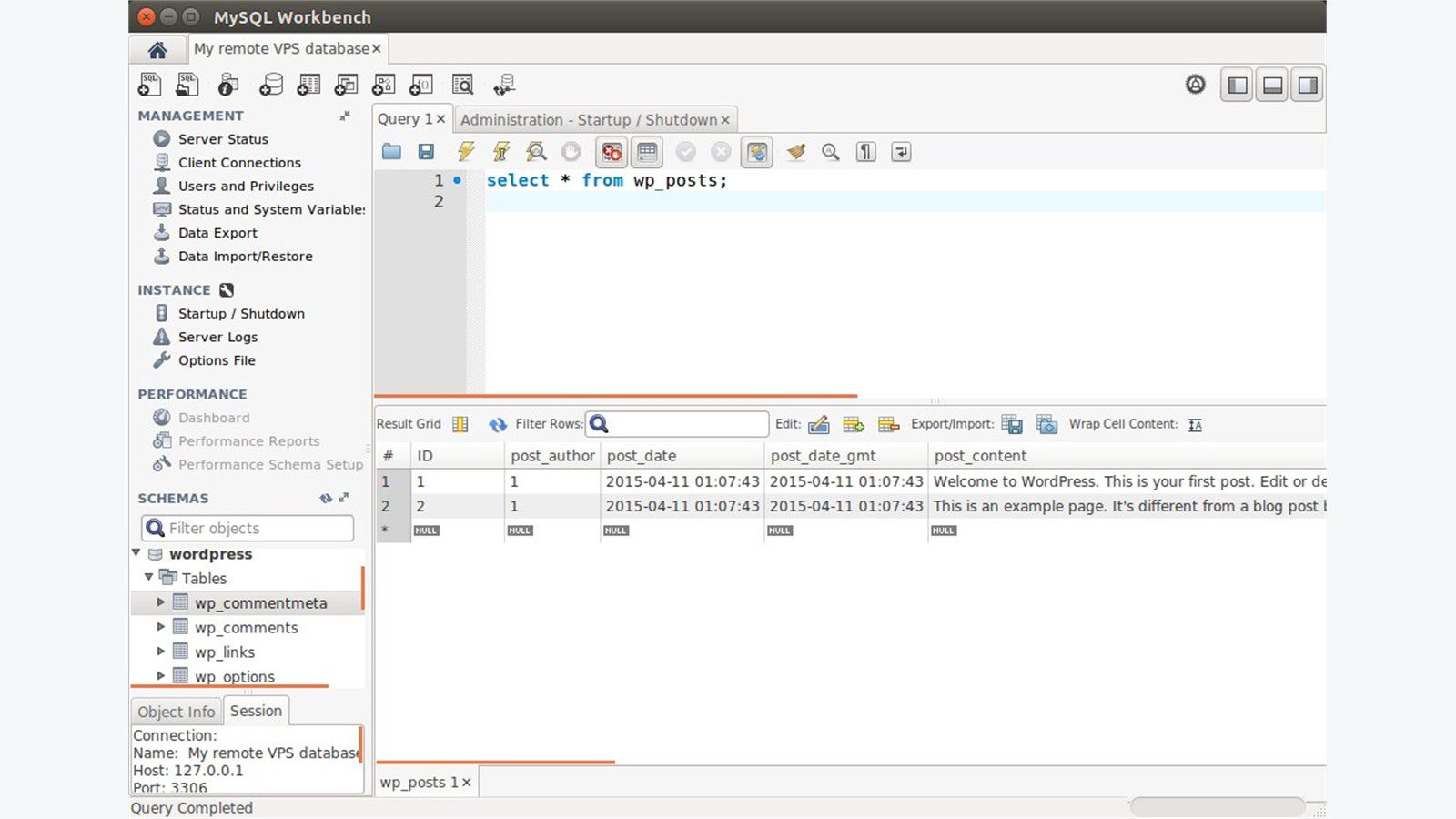Expand the wp_options table

tap(161, 676)
